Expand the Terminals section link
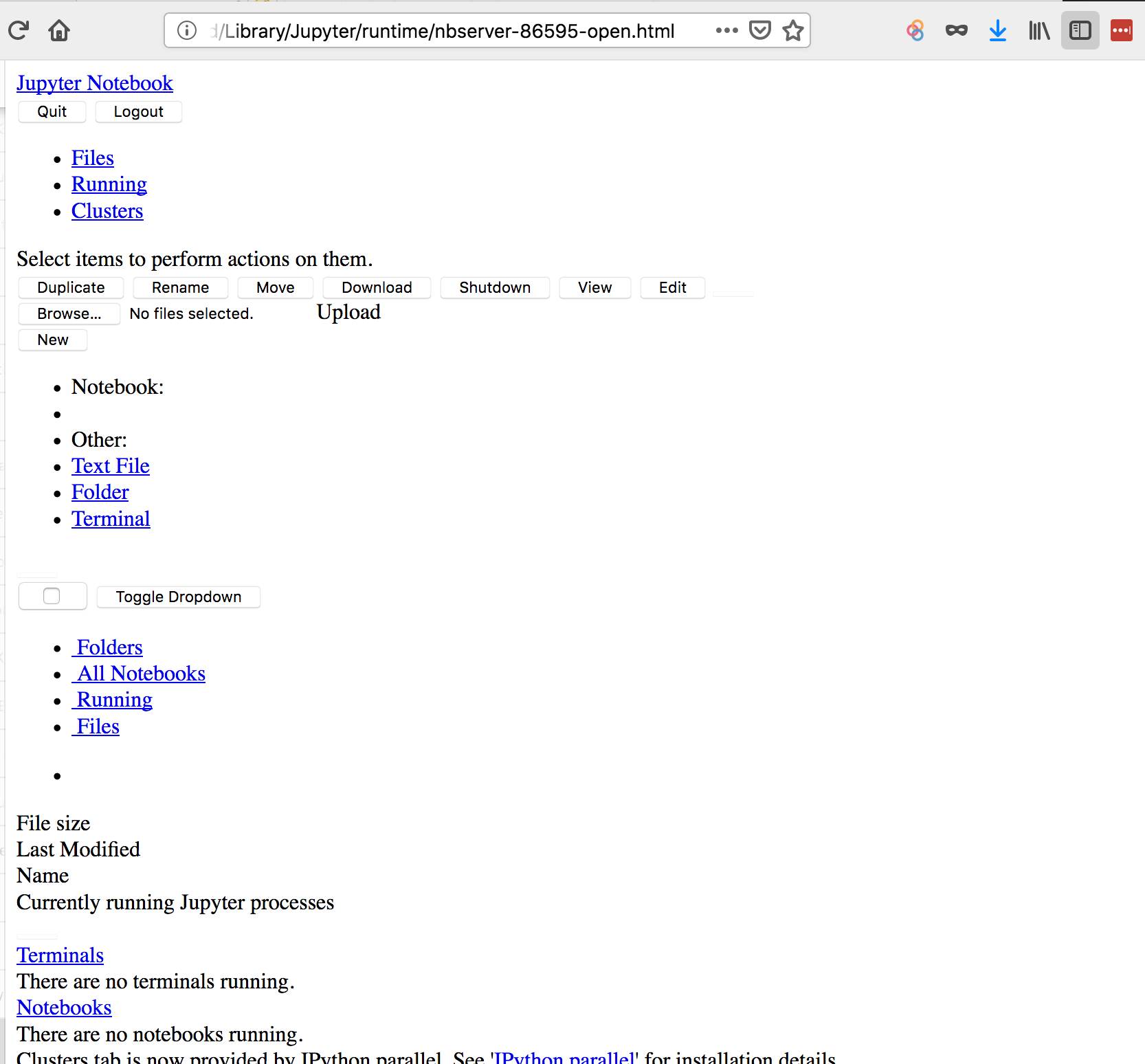 click(60, 955)
